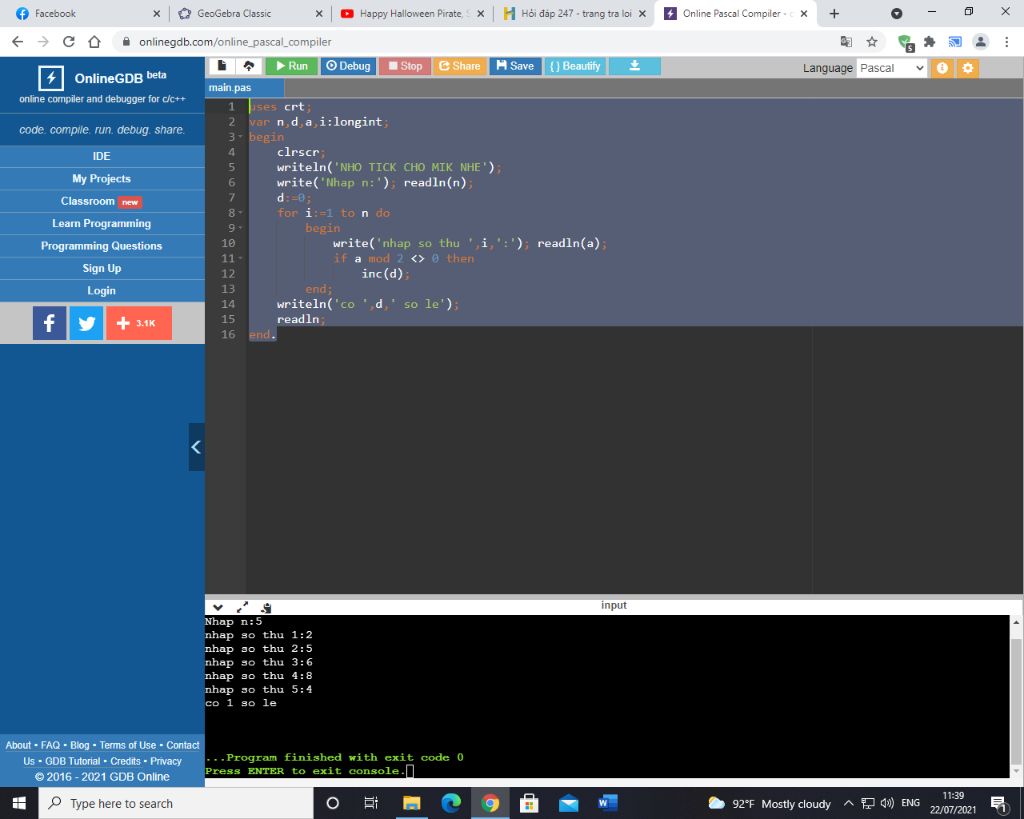1024x819 pixels.
Task: Open File Explorer from the taskbar
Action: (x=411, y=803)
